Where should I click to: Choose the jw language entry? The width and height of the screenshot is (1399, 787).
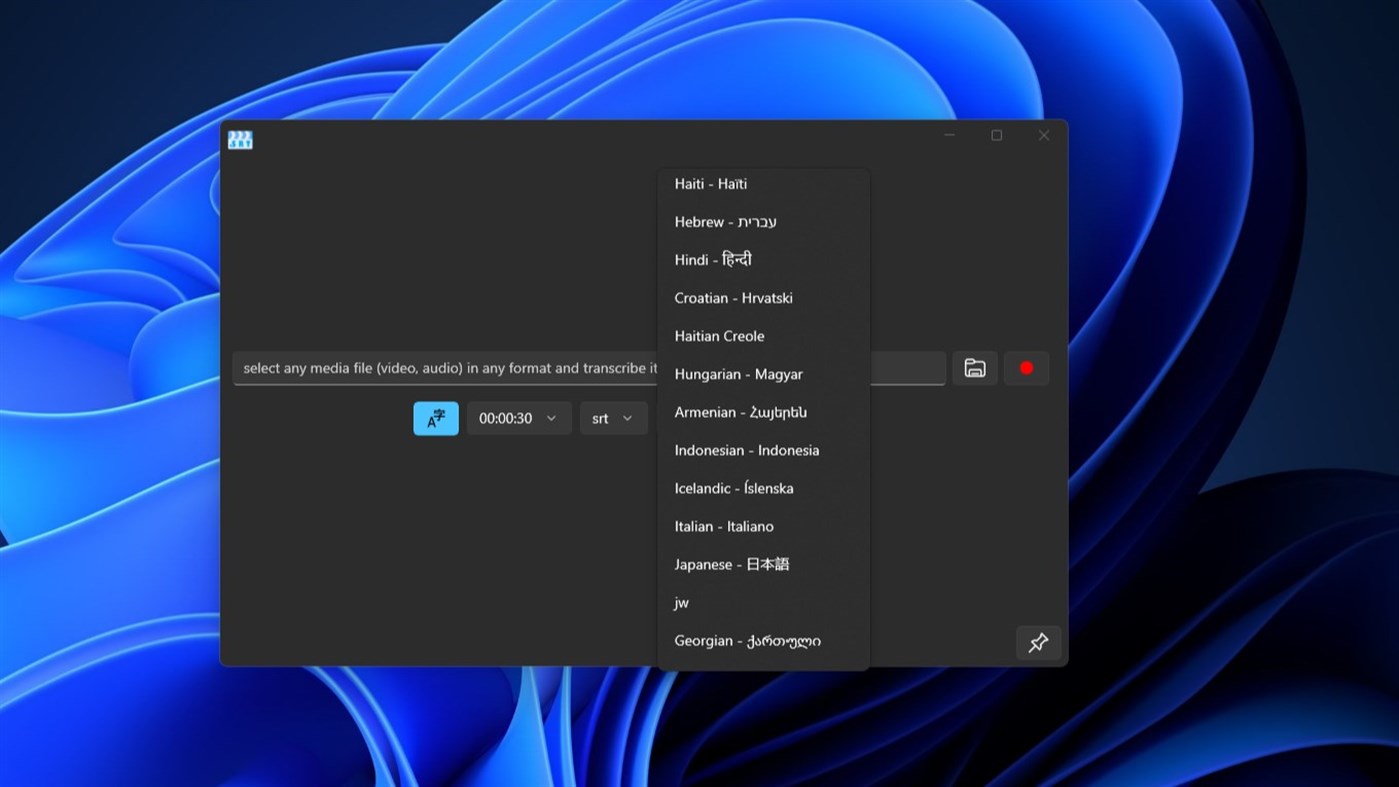point(681,602)
